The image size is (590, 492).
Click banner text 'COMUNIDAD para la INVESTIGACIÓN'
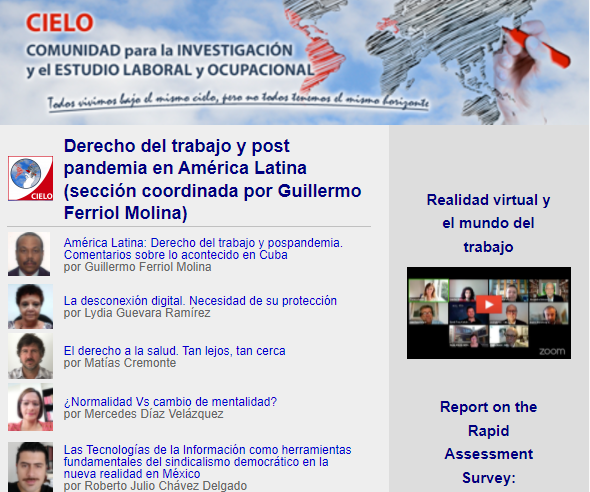(159, 50)
